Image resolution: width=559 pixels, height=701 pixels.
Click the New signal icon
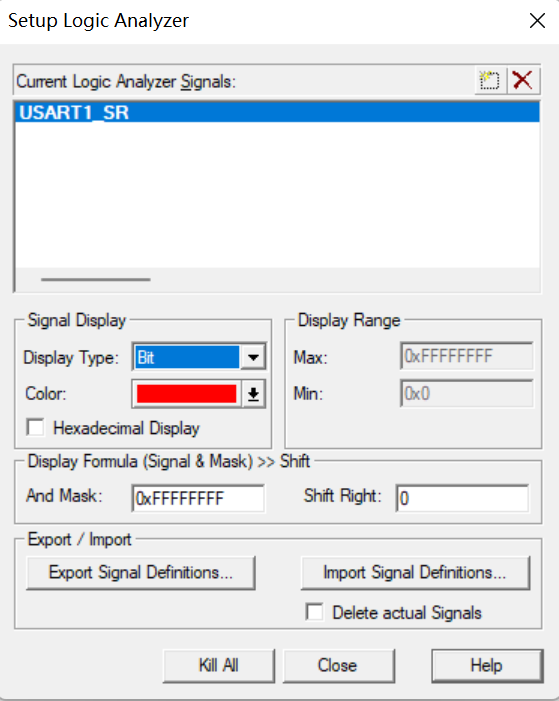(490, 81)
